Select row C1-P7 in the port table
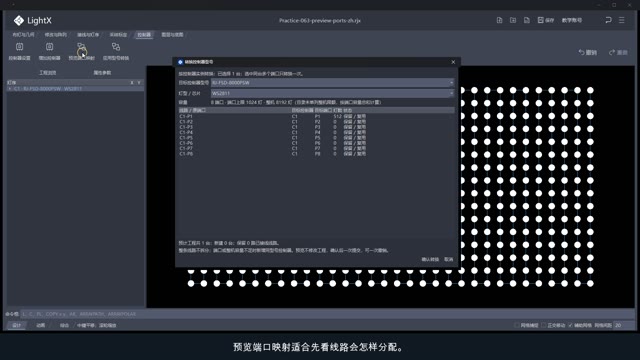Image resolution: width=640 pixels, height=360 pixels. click(x=316, y=148)
